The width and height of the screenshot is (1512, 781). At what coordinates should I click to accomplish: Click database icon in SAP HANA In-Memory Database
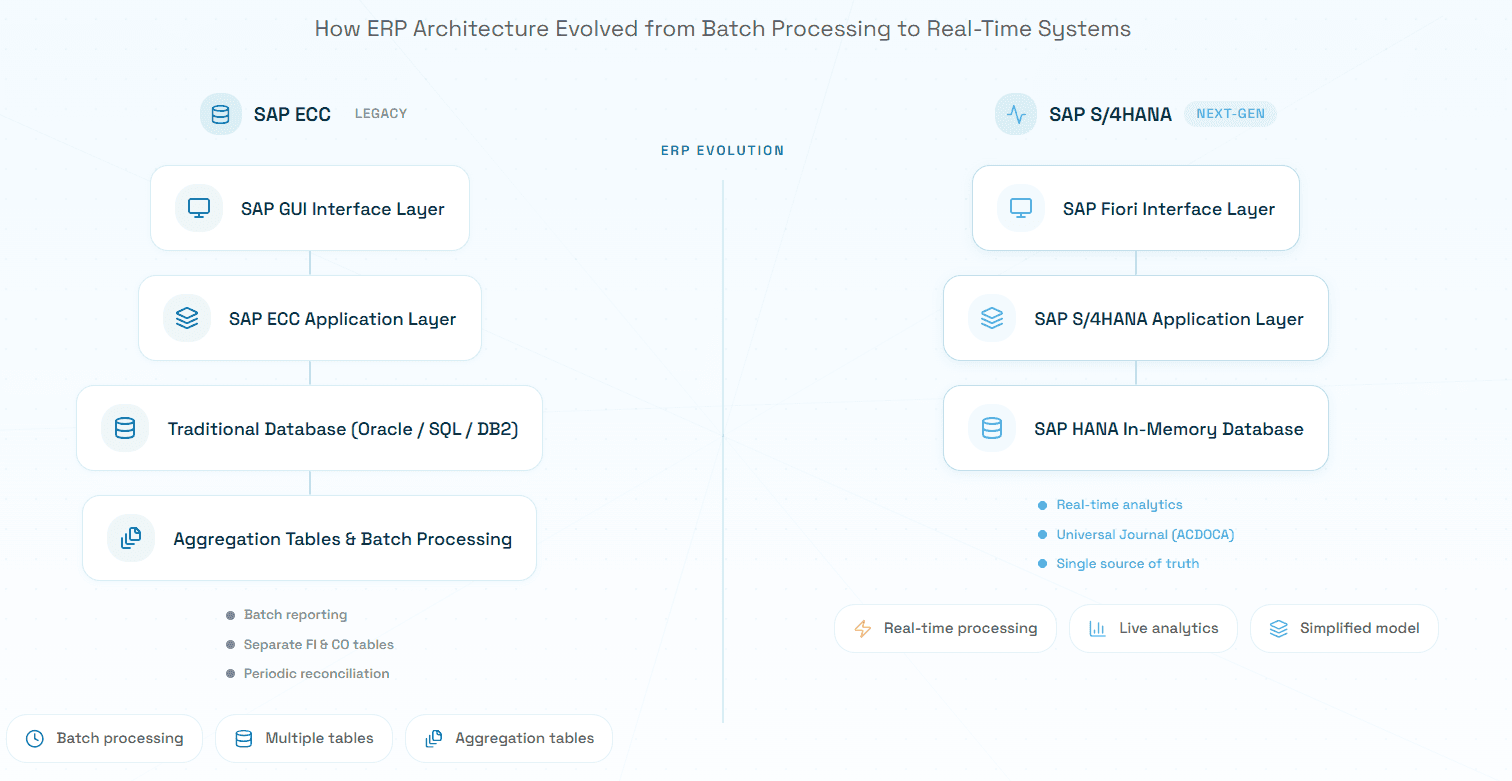click(x=992, y=428)
